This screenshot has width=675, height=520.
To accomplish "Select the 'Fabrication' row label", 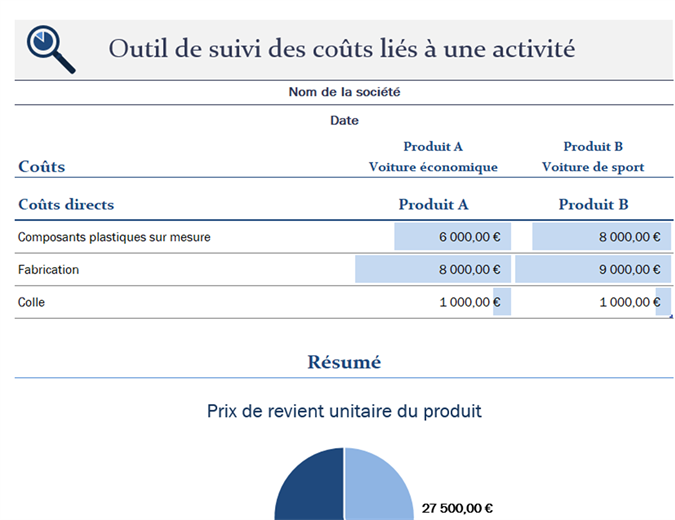I will [48, 270].
